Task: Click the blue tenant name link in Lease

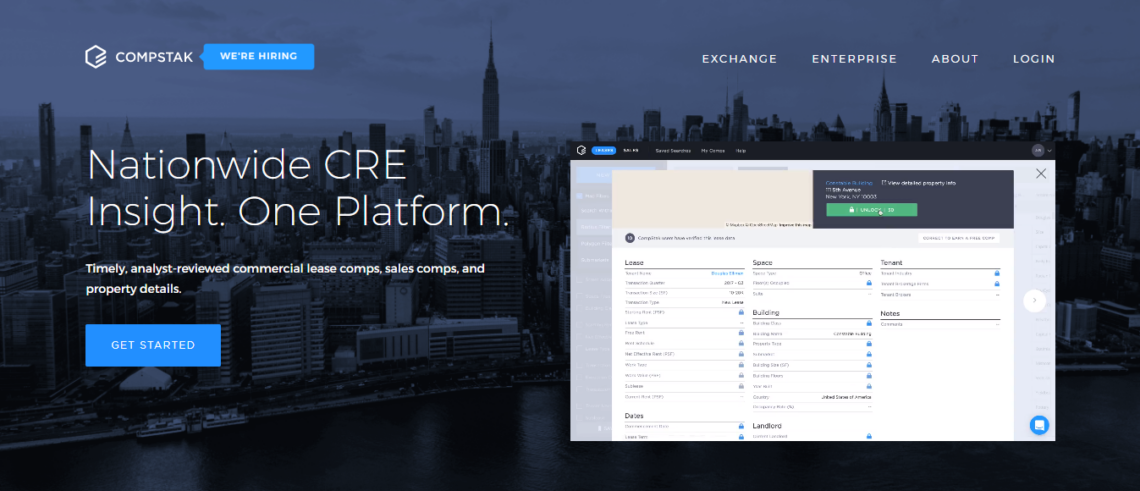Action: coord(727,274)
